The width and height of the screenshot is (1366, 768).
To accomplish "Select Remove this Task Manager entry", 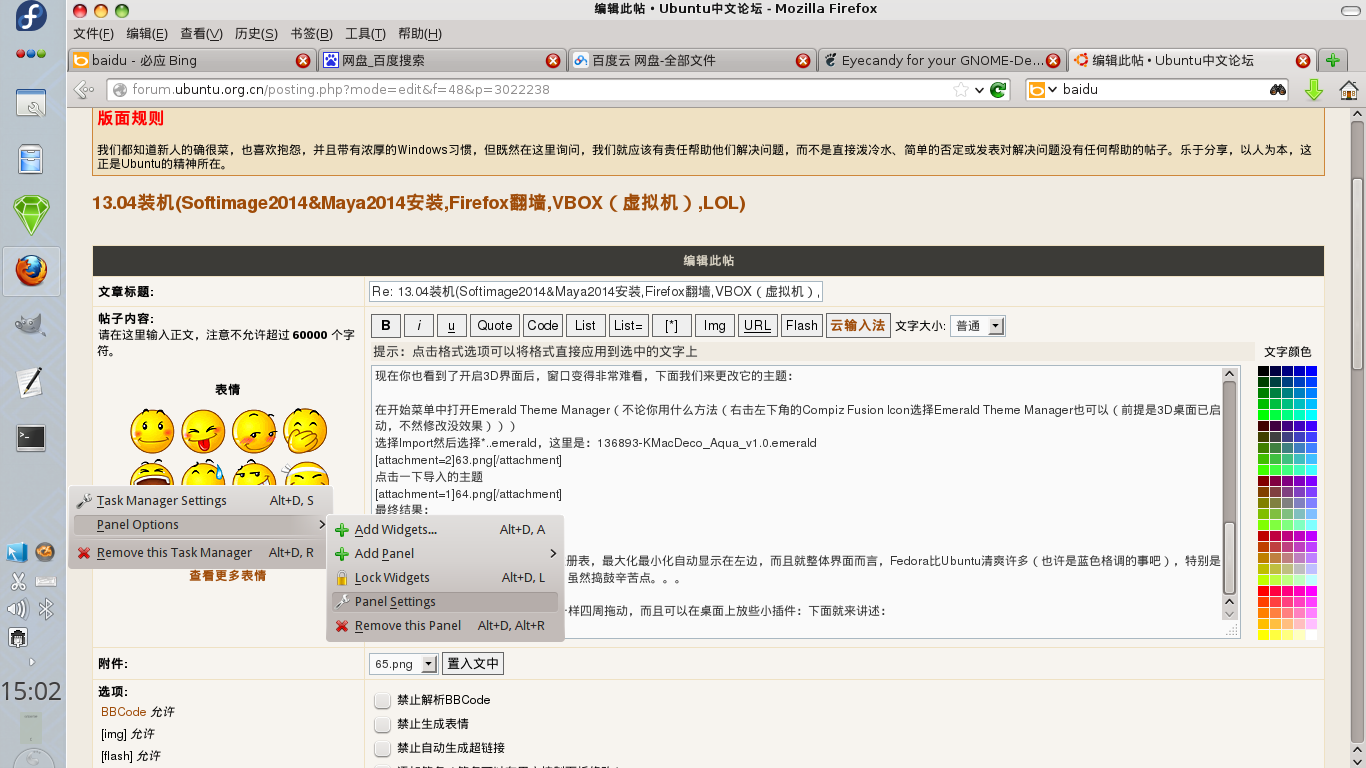I will click(x=200, y=552).
